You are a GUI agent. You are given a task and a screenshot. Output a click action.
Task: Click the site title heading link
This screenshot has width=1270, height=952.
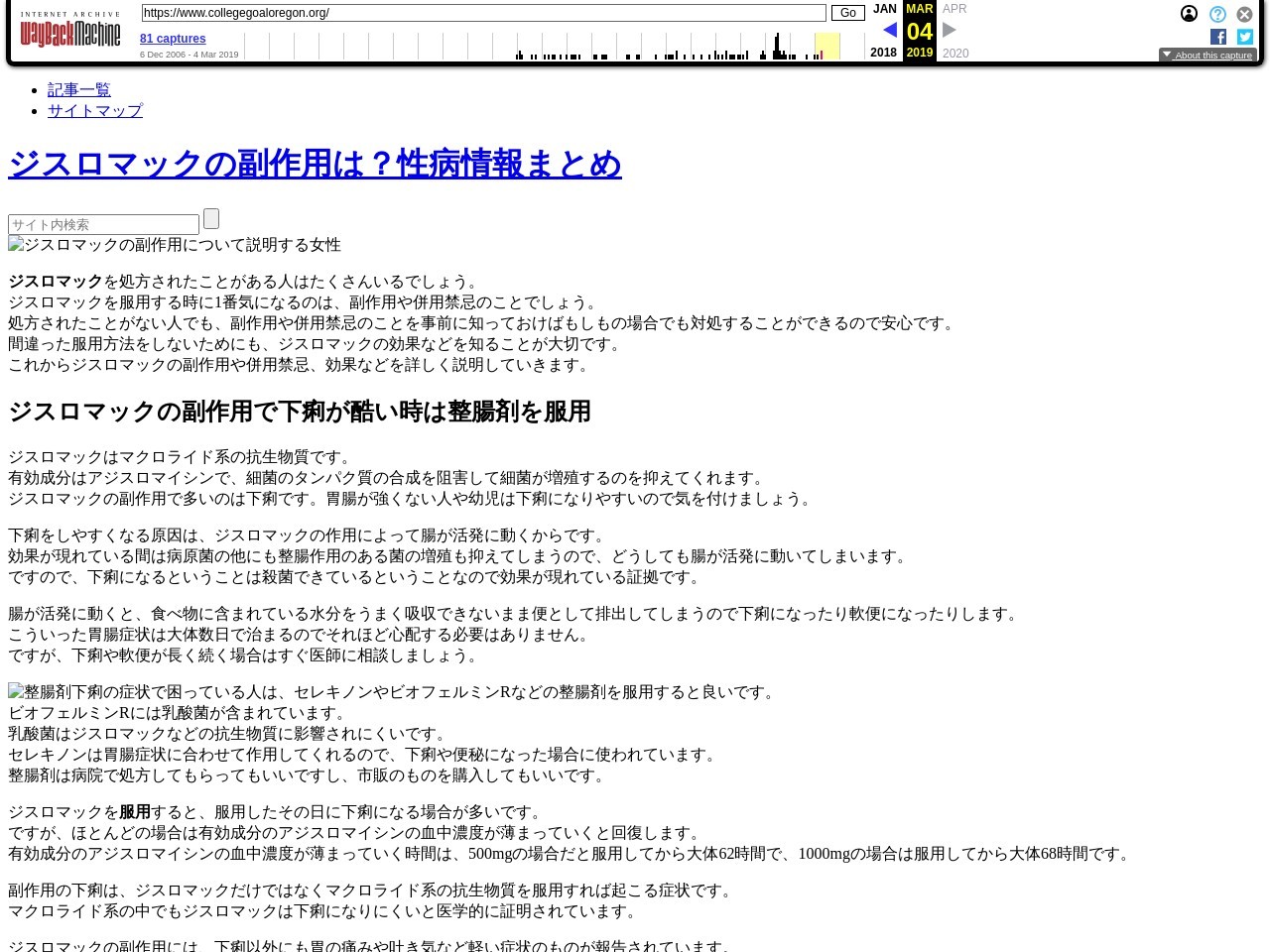[315, 165]
